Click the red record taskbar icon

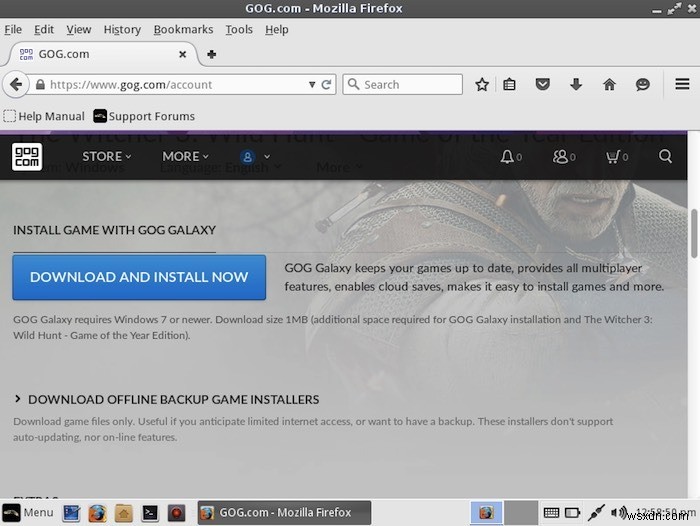tap(176, 513)
